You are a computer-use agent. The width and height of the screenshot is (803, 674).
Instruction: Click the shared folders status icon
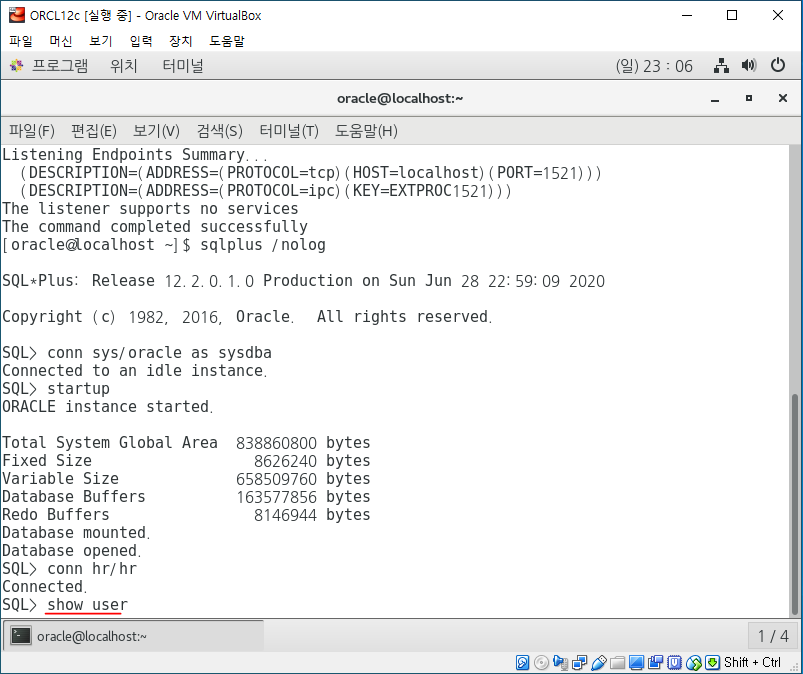(617, 662)
